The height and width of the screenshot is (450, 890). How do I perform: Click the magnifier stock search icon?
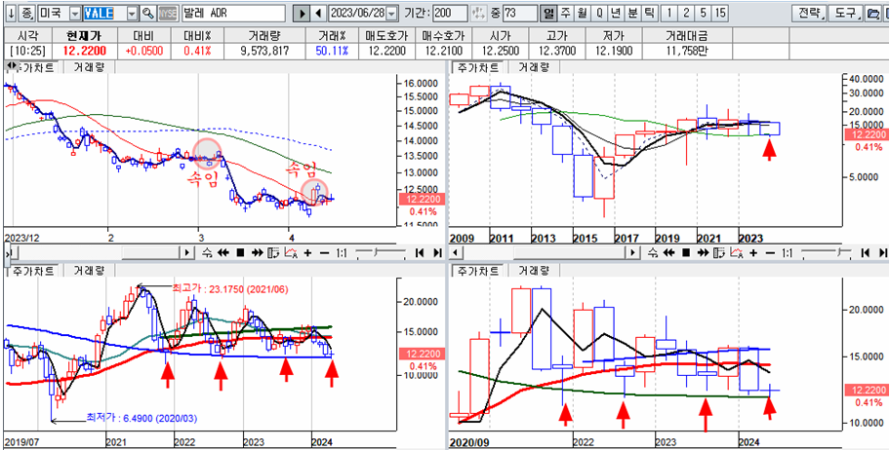pyautogui.click(x=148, y=13)
